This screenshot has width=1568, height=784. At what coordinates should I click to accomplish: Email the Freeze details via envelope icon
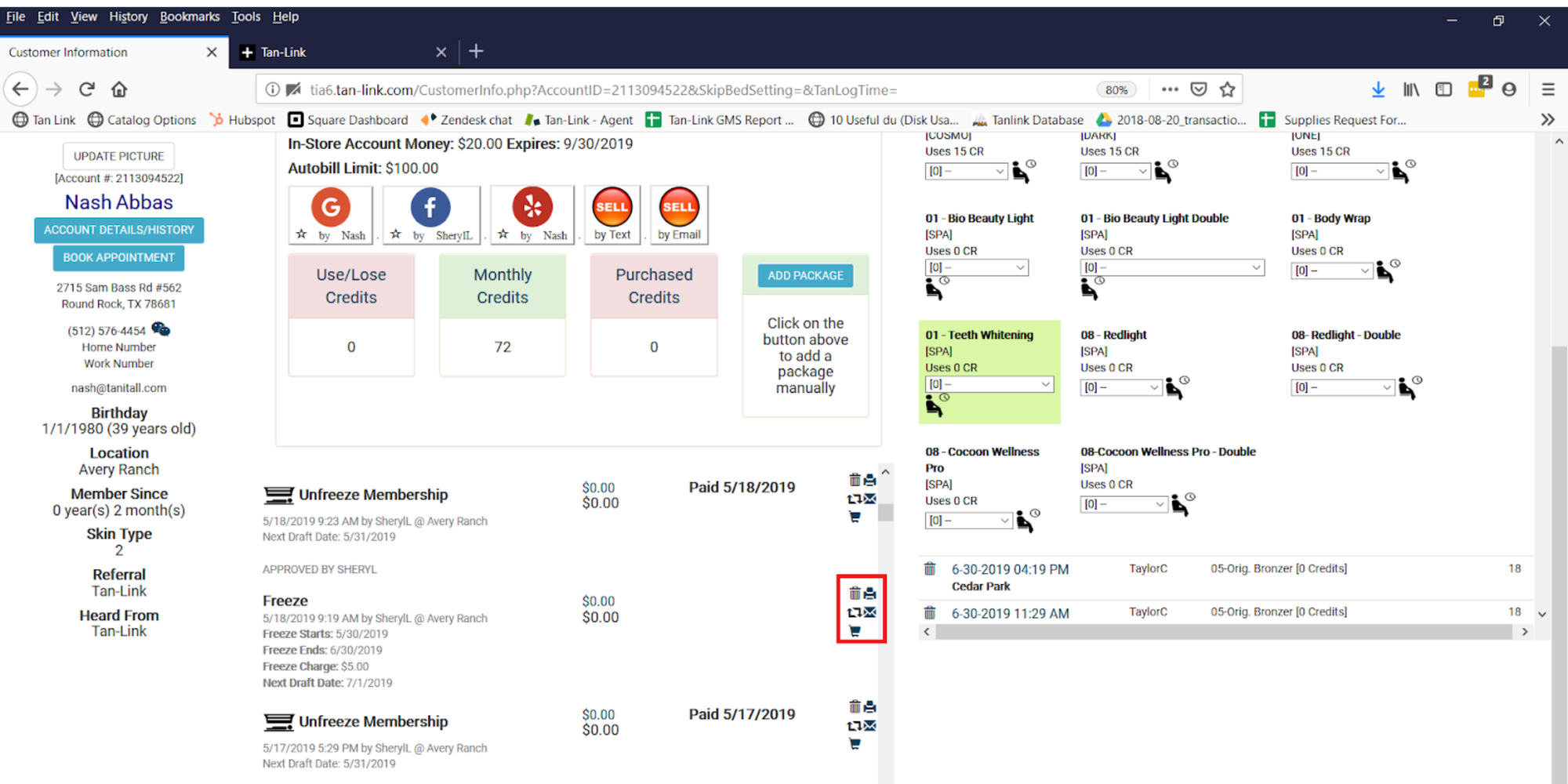point(871,612)
